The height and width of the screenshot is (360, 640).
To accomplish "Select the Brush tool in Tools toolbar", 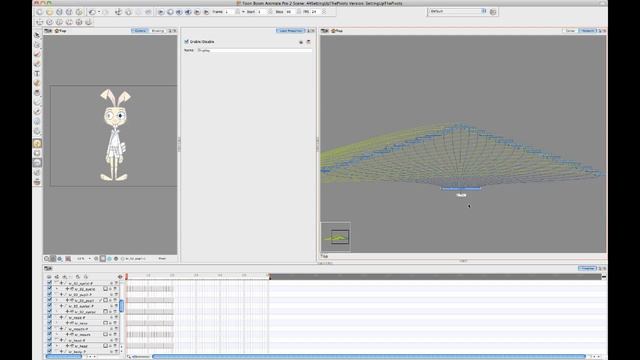I will (37, 54).
